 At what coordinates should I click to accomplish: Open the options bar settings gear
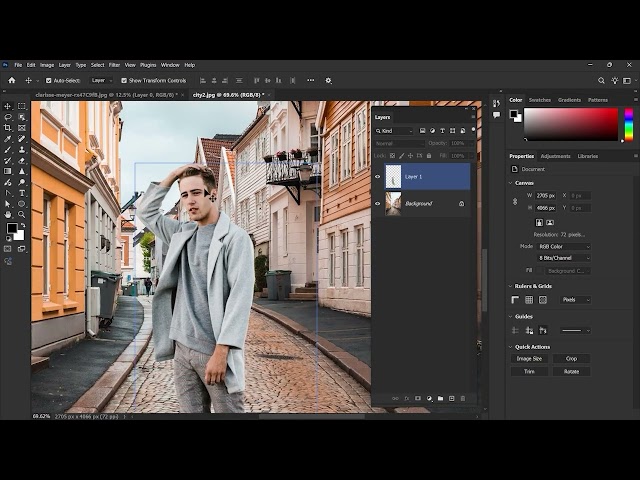[x=328, y=80]
